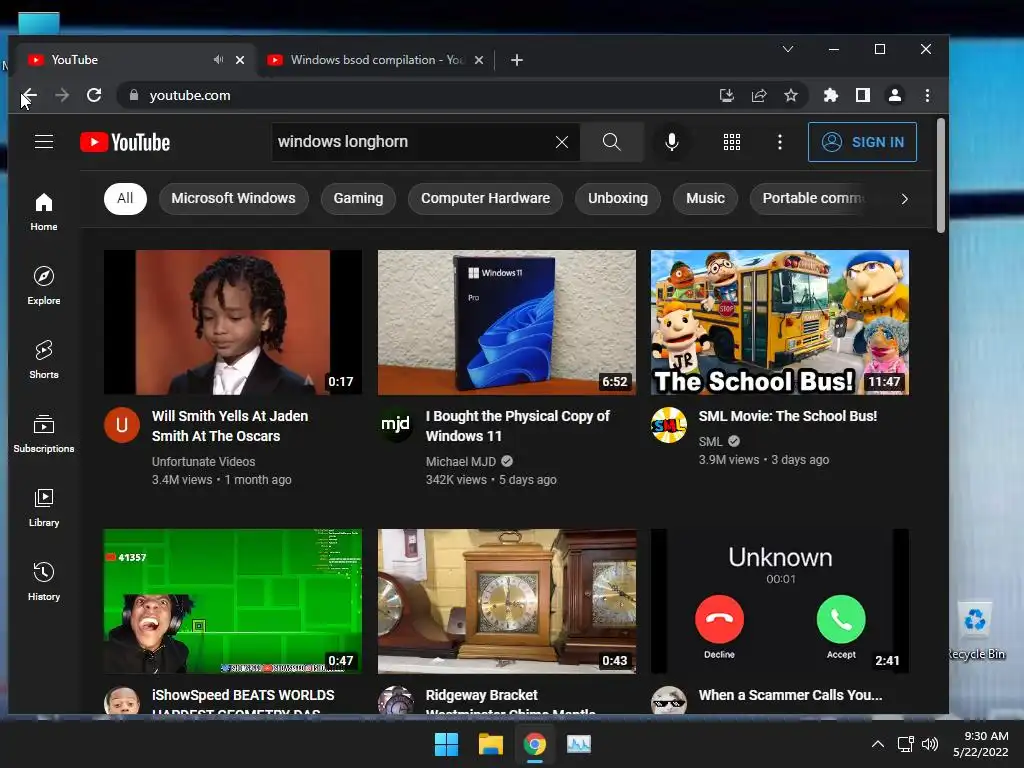This screenshot has width=1024, height=768.
Task: Click the magnifying glass search button
Action: (x=611, y=142)
